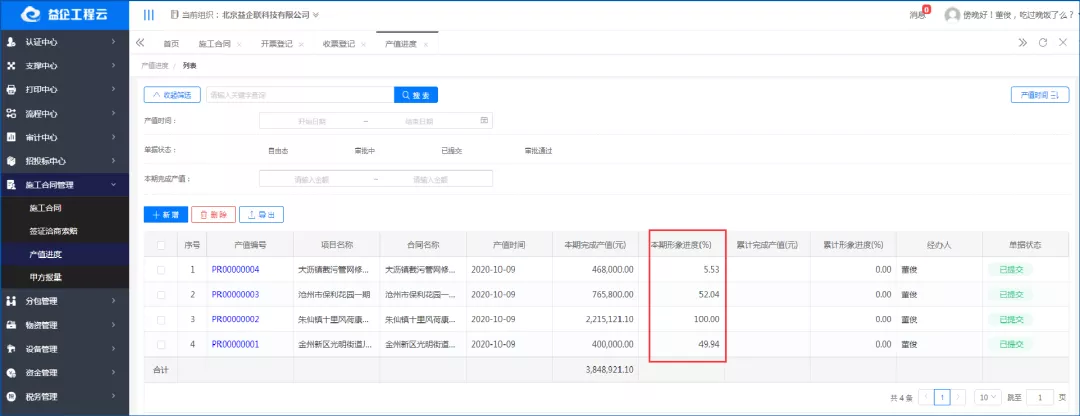
Task: Click the 新增 button
Action: click(x=165, y=215)
